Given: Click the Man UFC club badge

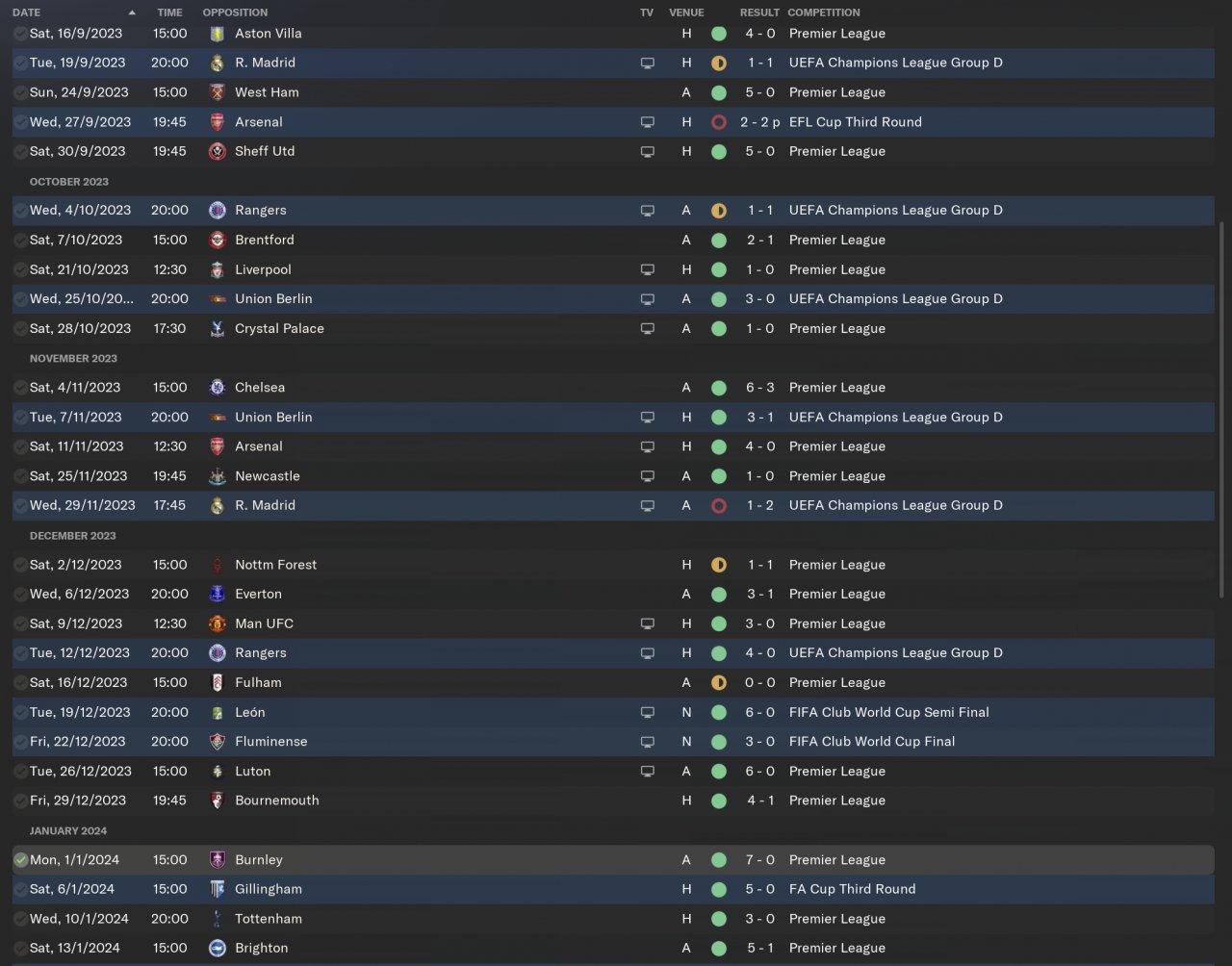Looking at the screenshot, I should point(218,624).
